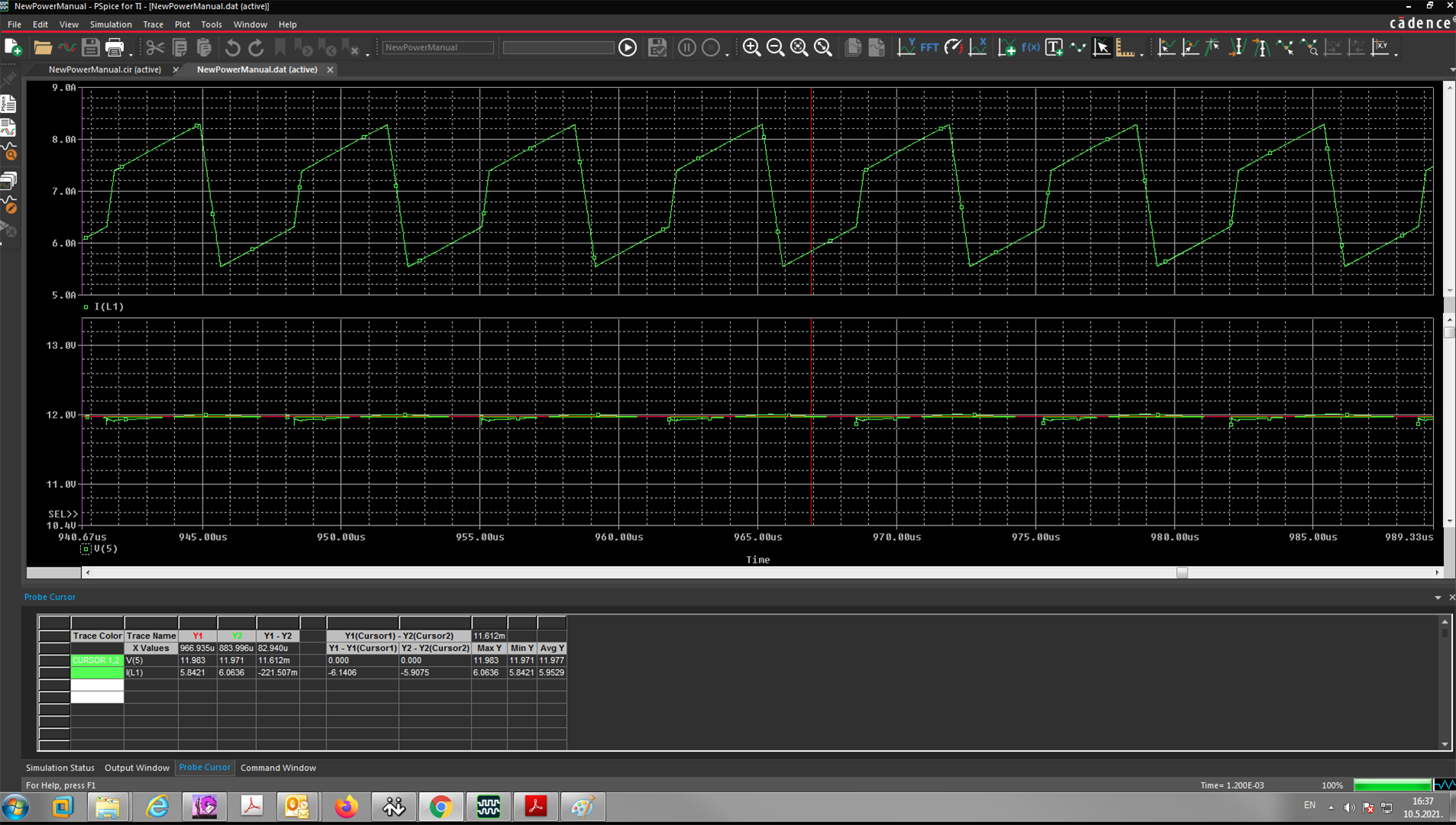1456x825 pixels.
Task: Click the ruler measurement icon
Action: 1125,47
